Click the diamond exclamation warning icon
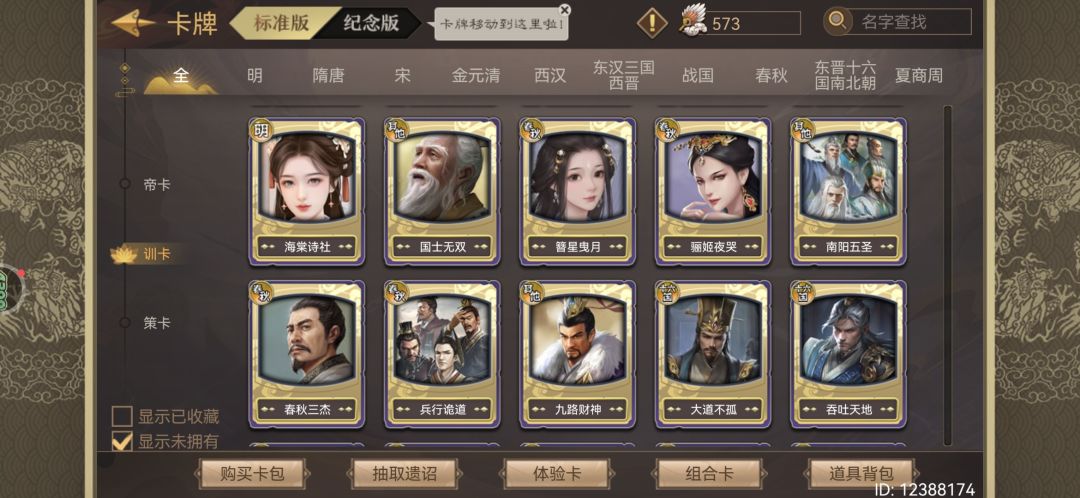Image resolution: width=1080 pixels, height=498 pixels. pos(652,23)
